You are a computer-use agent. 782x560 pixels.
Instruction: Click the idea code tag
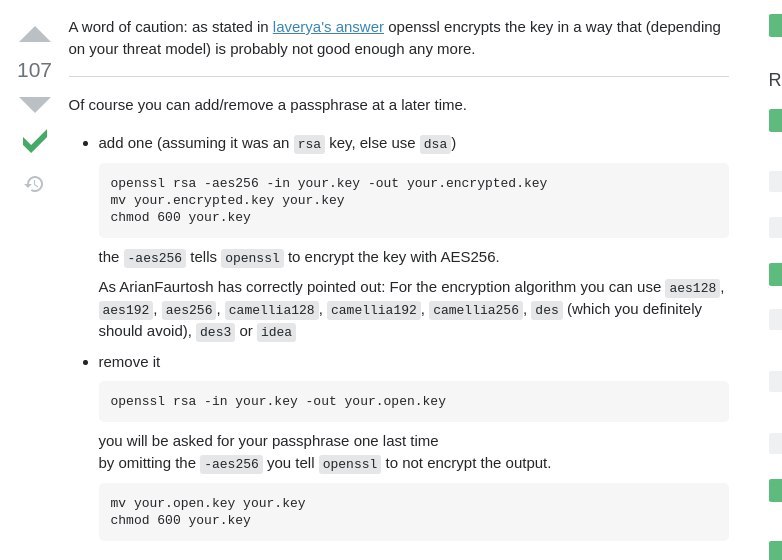(x=276, y=332)
